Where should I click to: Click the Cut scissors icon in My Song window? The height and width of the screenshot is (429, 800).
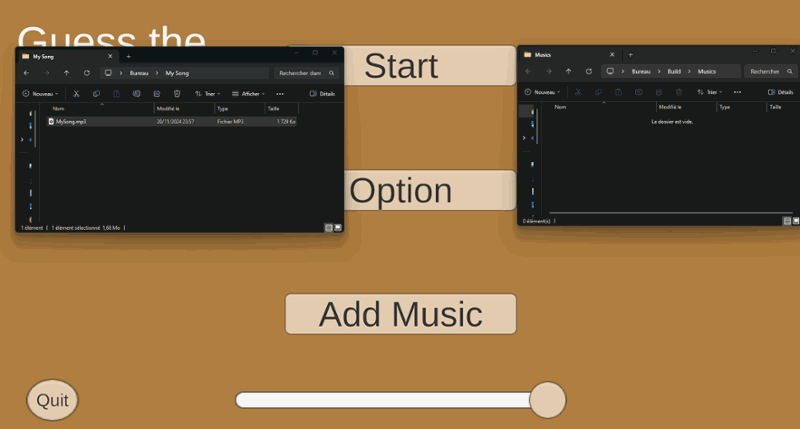[x=76, y=94]
